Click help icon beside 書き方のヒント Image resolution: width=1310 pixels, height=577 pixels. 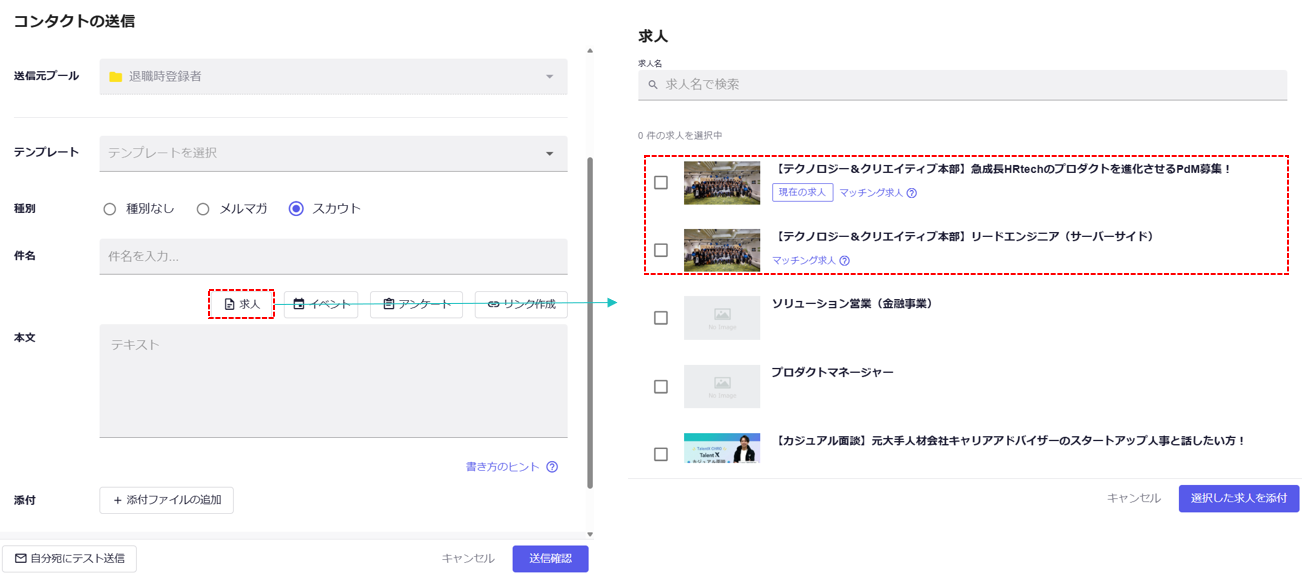552,467
